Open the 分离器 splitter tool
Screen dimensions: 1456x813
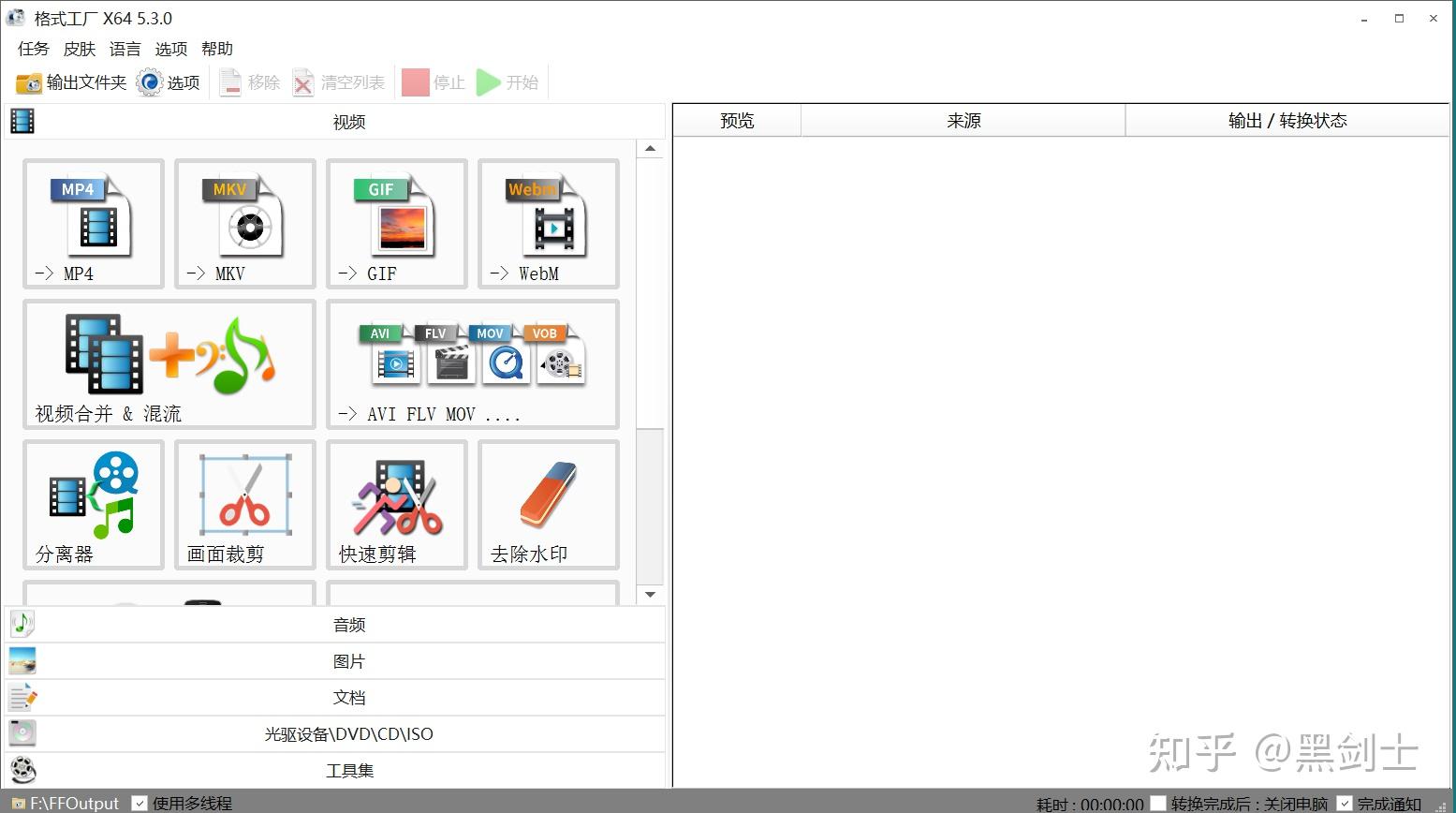(94, 505)
